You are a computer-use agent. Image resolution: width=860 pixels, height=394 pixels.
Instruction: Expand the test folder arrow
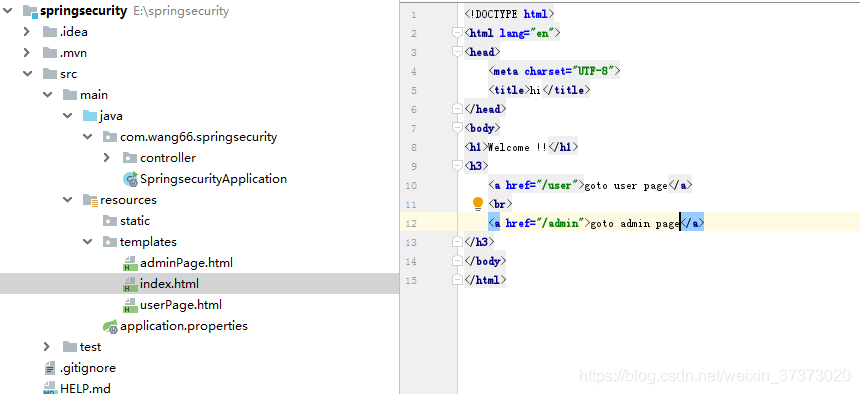pos(47,347)
